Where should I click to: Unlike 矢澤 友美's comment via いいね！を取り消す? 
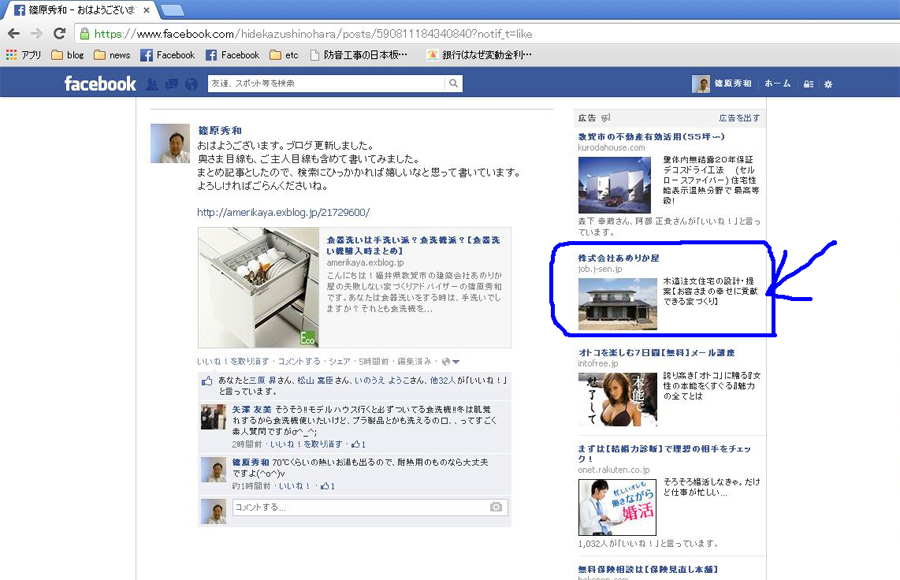306,444
